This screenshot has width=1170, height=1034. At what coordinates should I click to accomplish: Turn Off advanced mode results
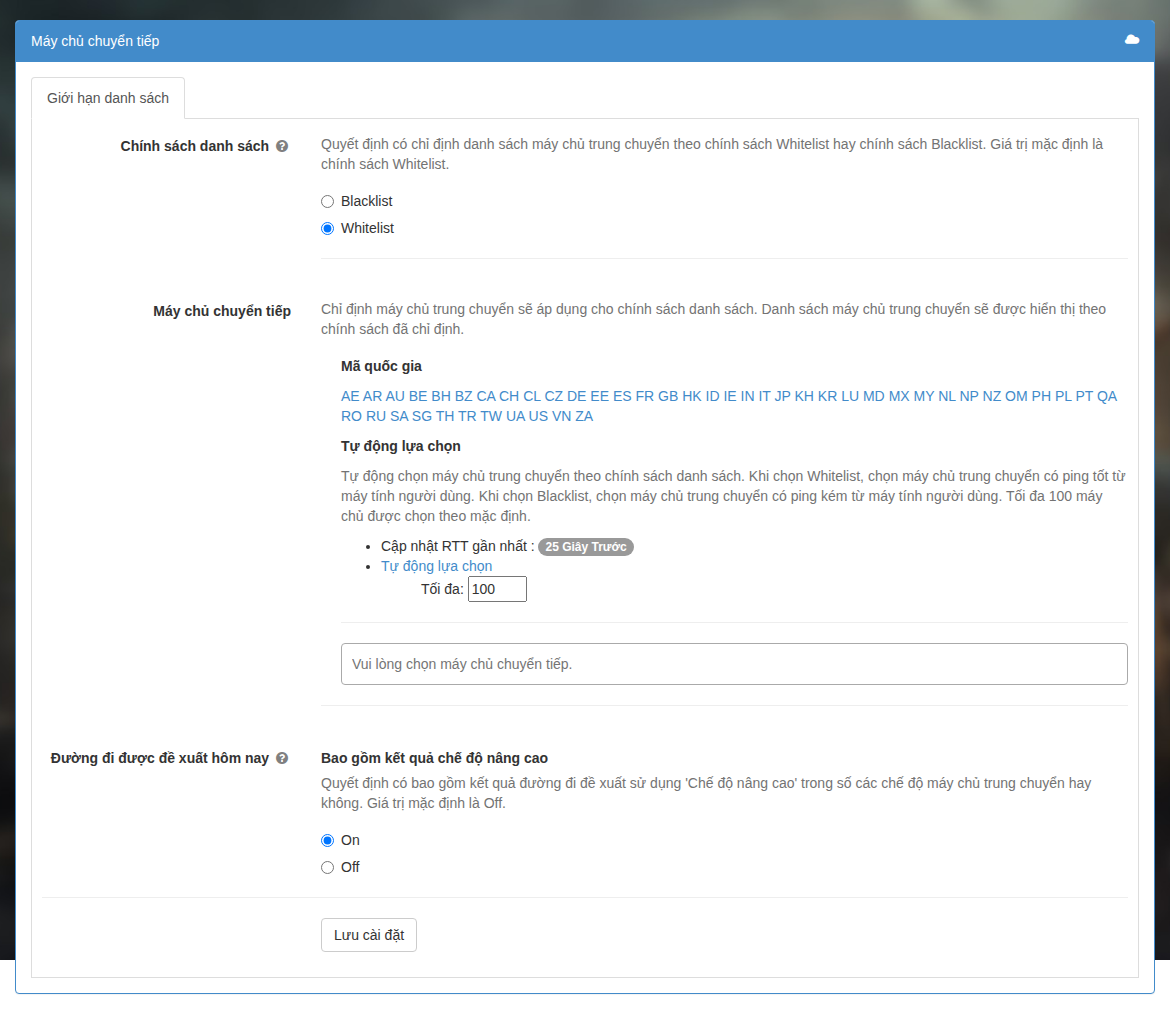coord(328,868)
